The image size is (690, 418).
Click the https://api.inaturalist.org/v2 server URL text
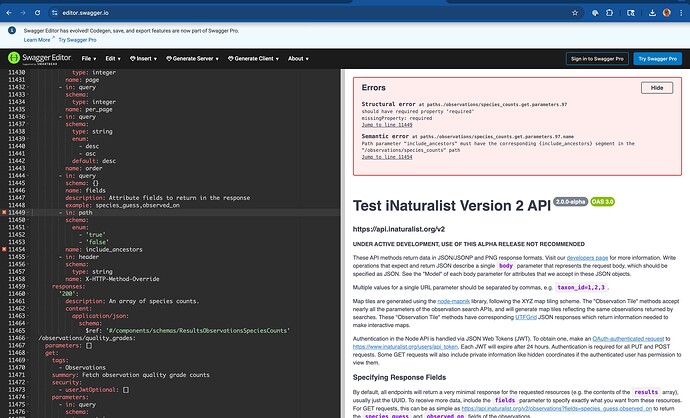pyautogui.click(x=399, y=229)
